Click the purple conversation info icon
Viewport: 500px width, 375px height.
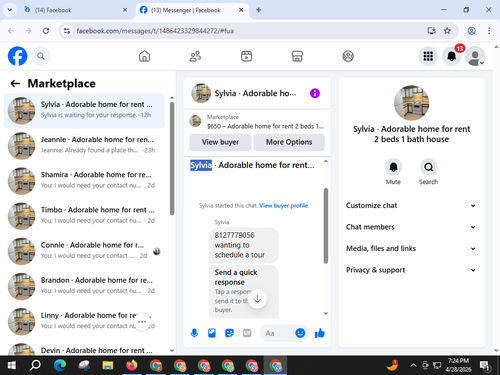click(315, 93)
